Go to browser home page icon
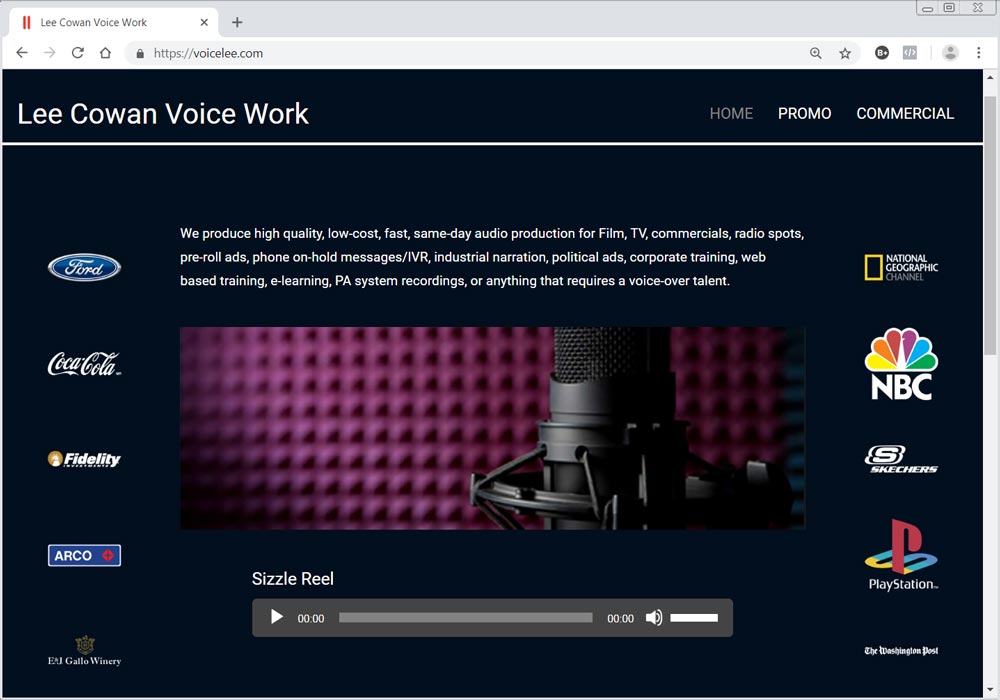The image size is (1000, 700). pos(105,53)
